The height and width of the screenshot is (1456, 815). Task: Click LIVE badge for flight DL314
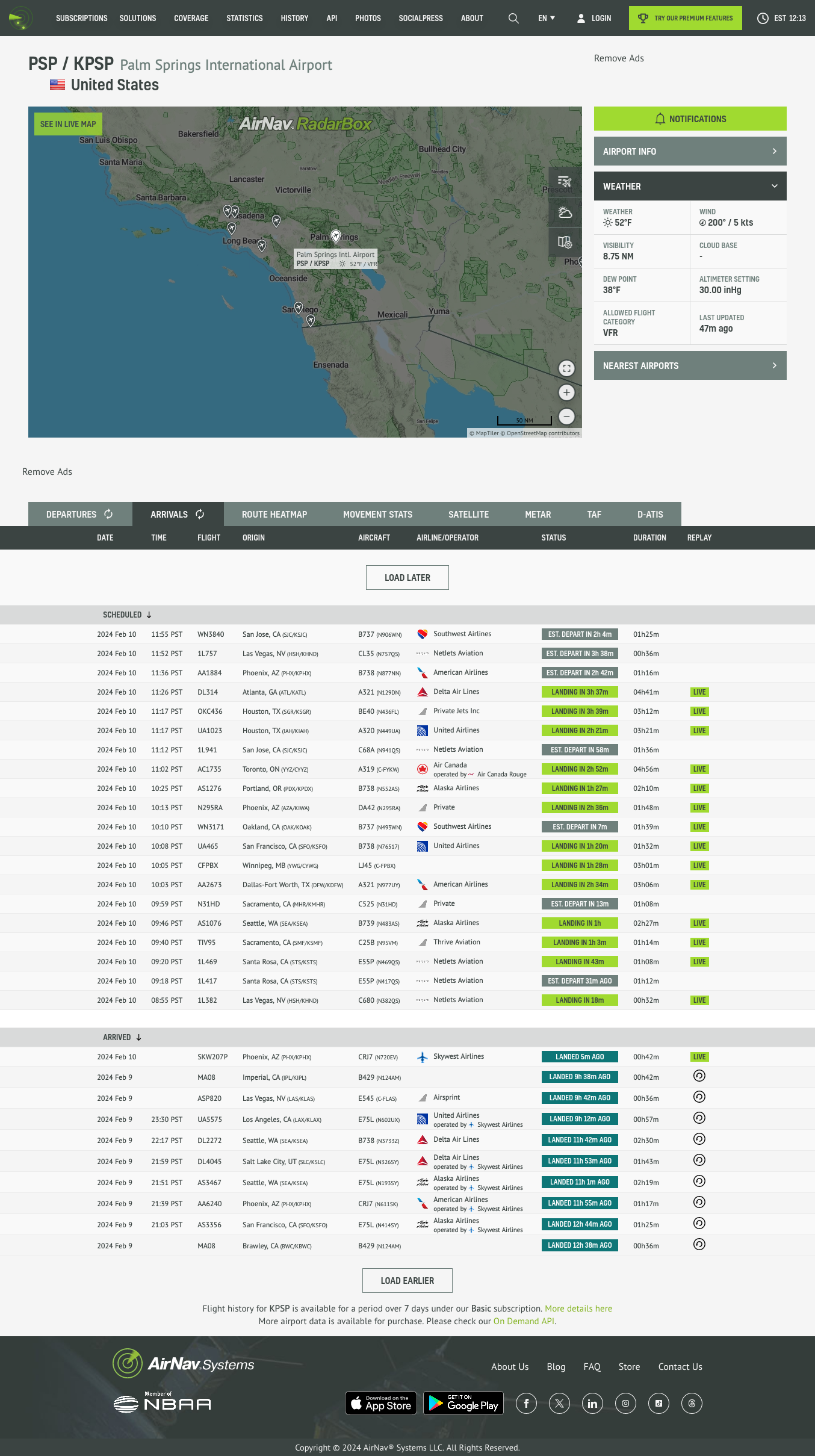point(699,692)
